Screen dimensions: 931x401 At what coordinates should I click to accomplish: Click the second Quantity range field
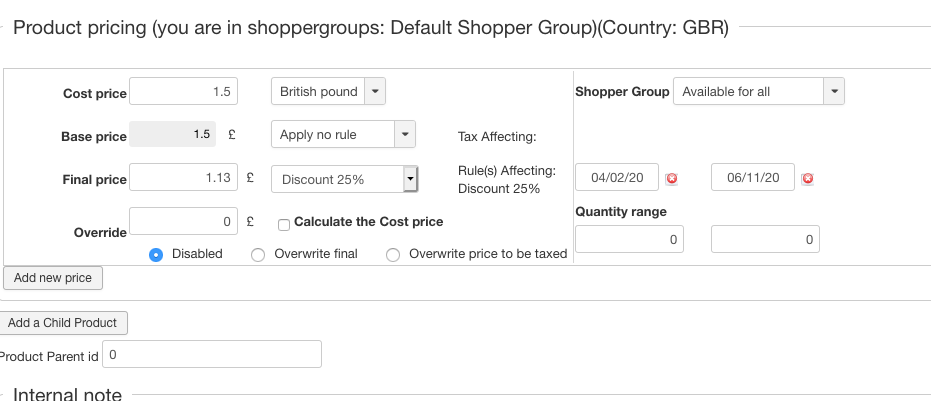pyautogui.click(x=765, y=240)
